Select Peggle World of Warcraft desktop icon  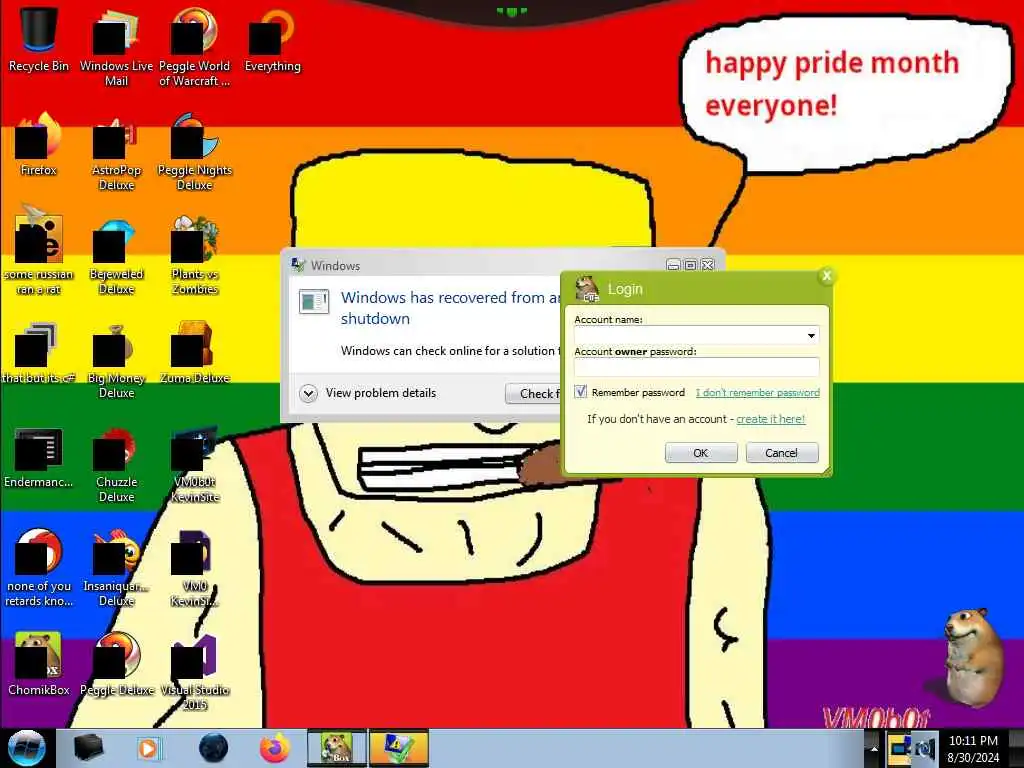click(194, 47)
